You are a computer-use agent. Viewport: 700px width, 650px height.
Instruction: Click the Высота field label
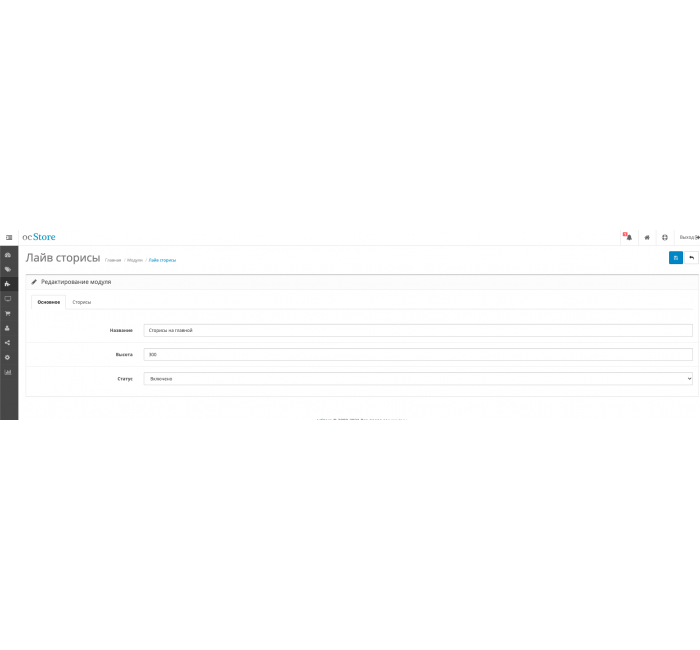click(x=124, y=354)
